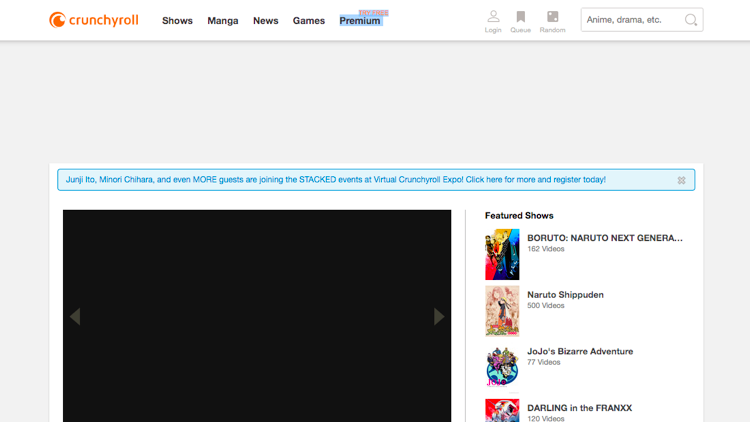750x422 pixels.
Task: Click the Boruto poster thumbnail
Action: pos(502,255)
